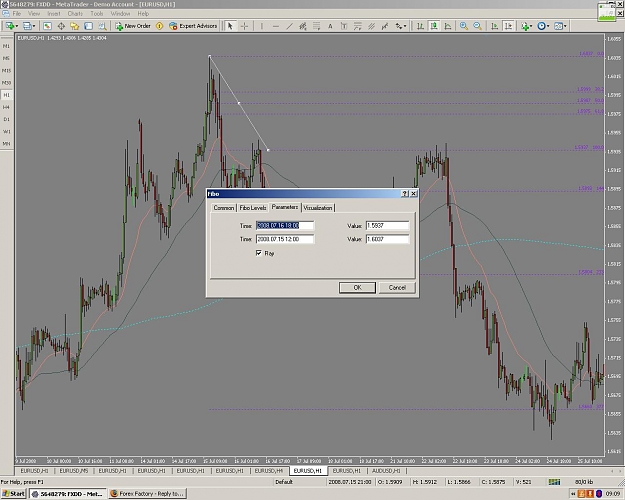This screenshot has width=625, height=500.
Task: Select the W1 timeframe button
Action: click(x=6, y=132)
